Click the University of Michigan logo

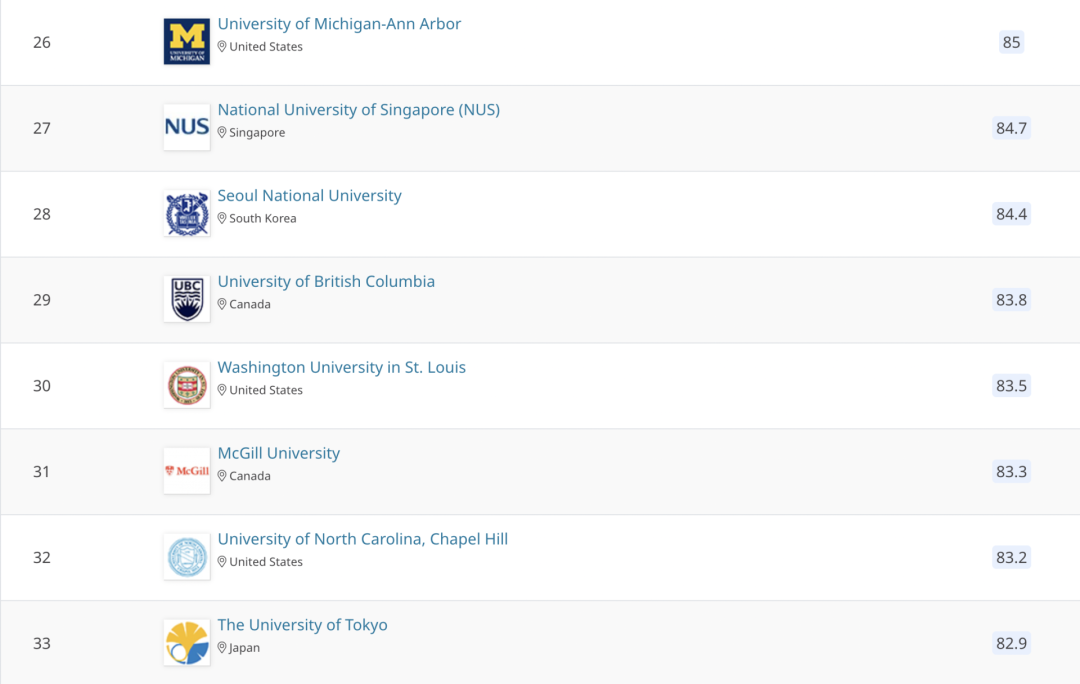coord(187,41)
